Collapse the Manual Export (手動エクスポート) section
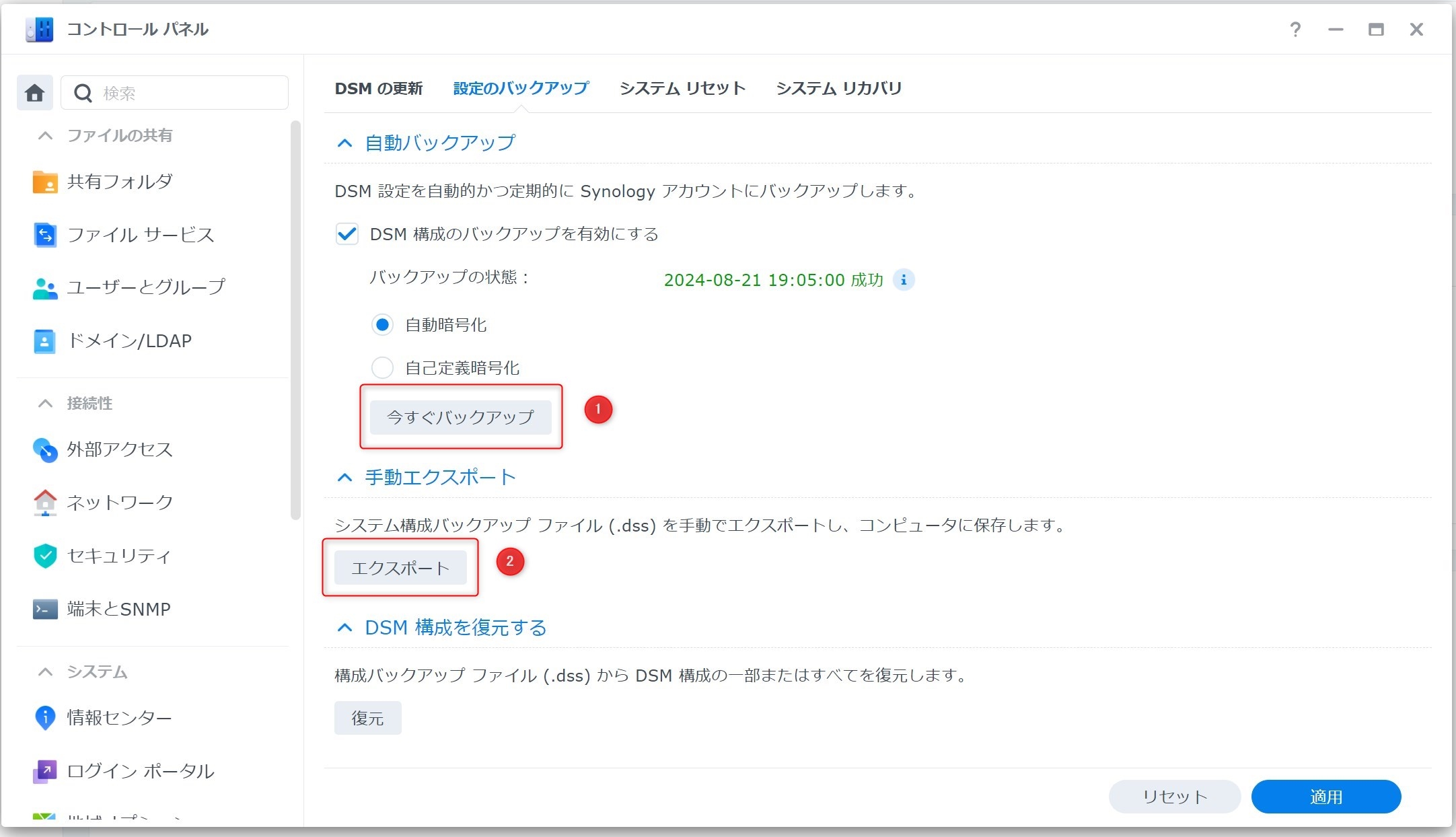The height and width of the screenshot is (837, 1456). 344,477
